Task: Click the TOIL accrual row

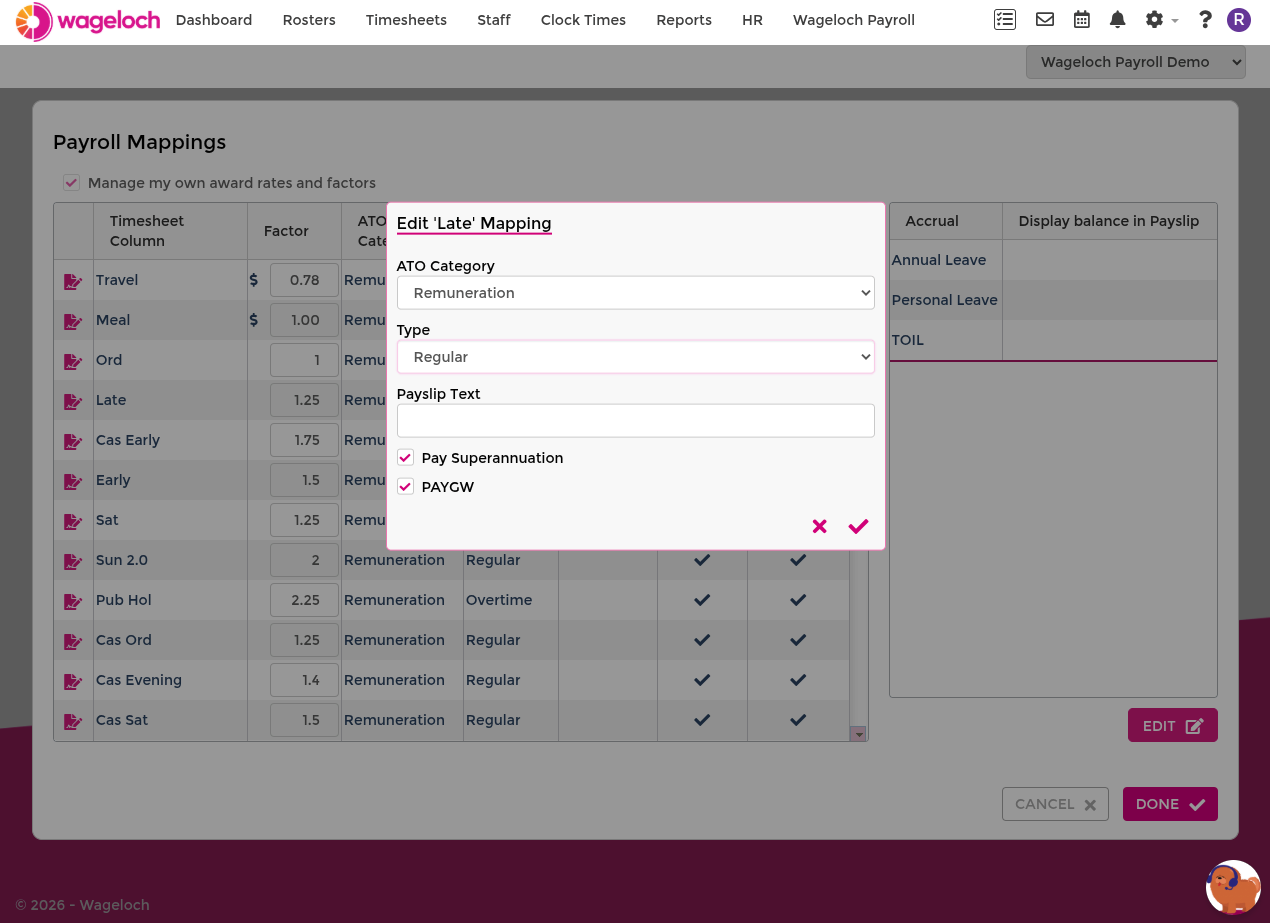Action: coord(1053,340)
